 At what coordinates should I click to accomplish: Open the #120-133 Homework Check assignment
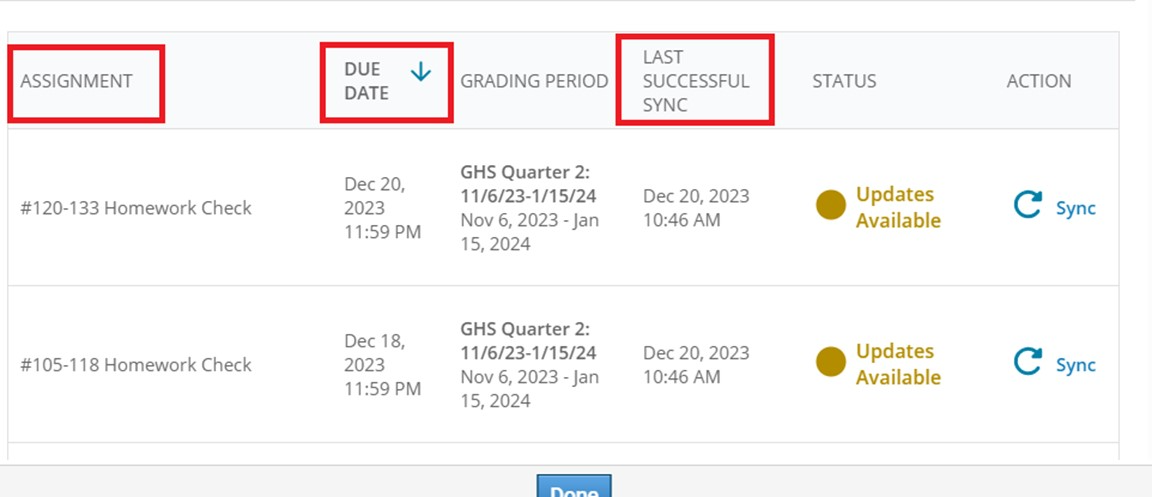click(x=136, y=208)
